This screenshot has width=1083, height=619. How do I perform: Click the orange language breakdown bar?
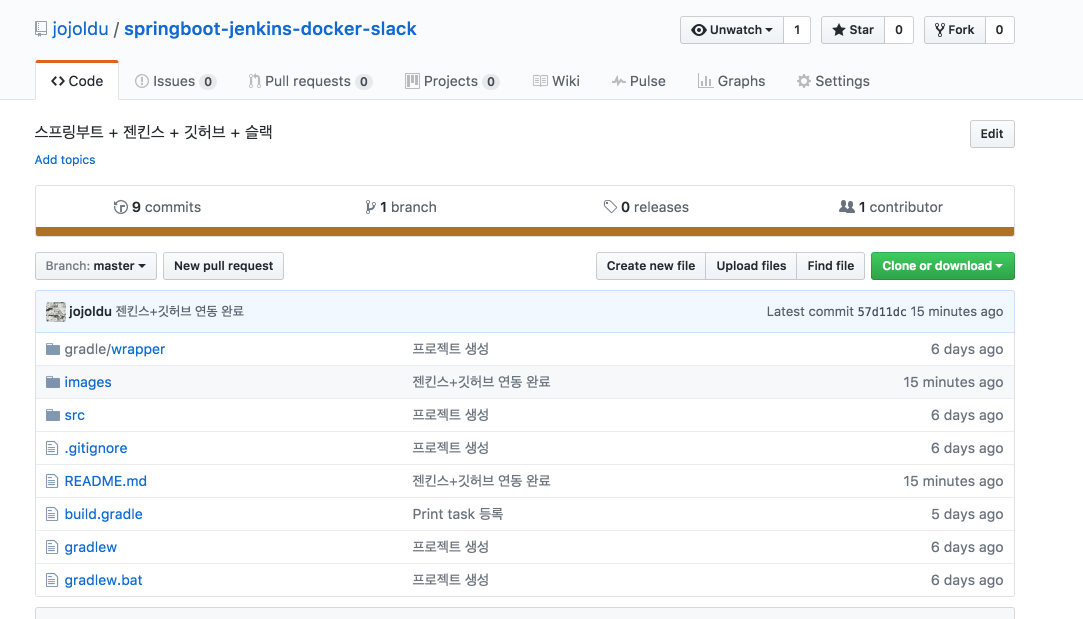point(525,232)
